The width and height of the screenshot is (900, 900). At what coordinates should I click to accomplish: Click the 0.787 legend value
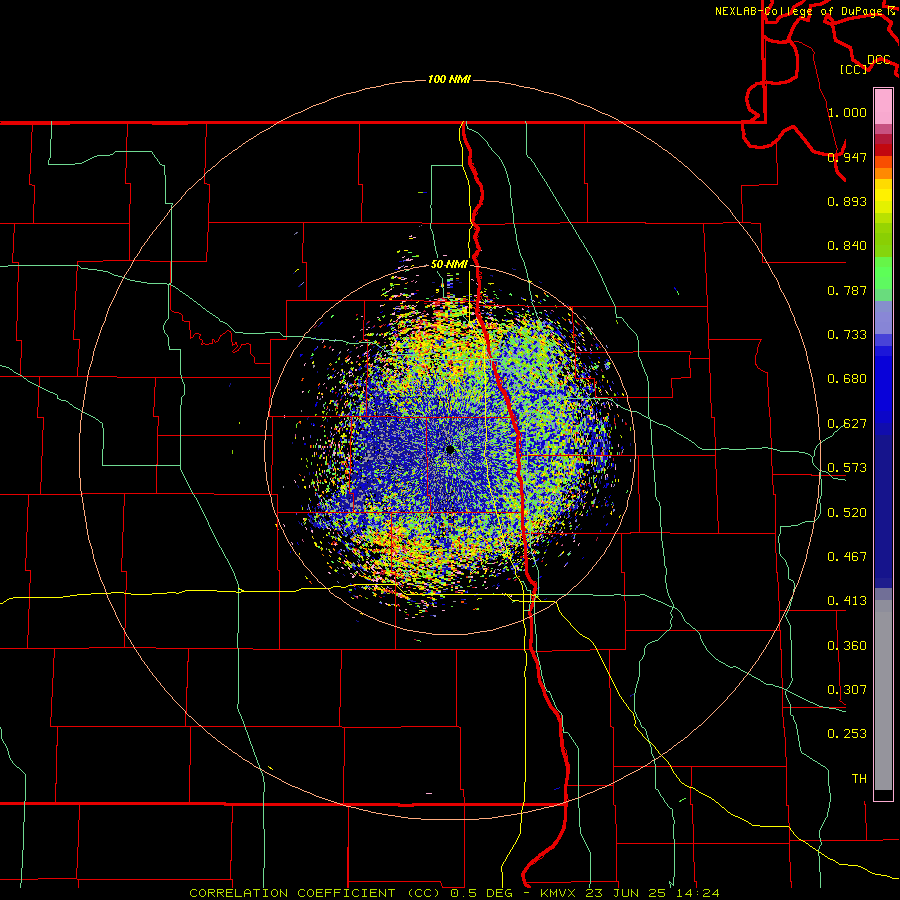847,290
